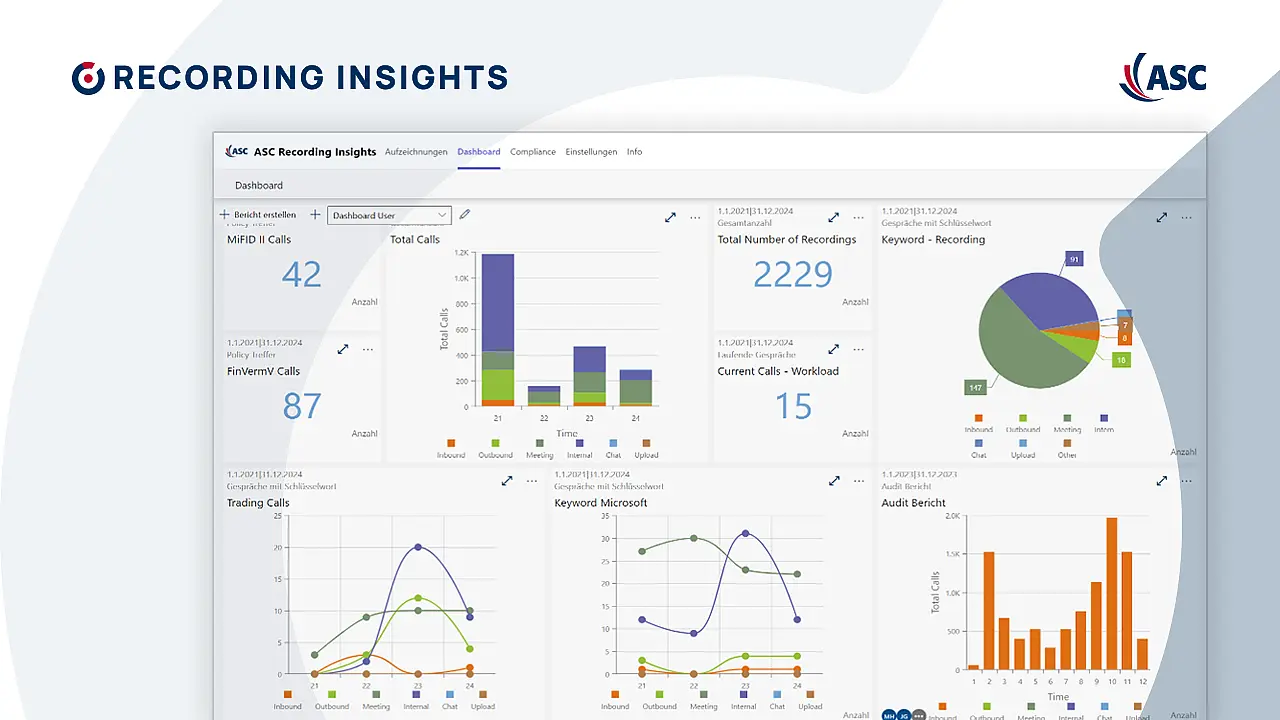The image size is (1280, 720).
Task: Click the overflow avatar bubble next to JG
Action: tap(919, 714)
